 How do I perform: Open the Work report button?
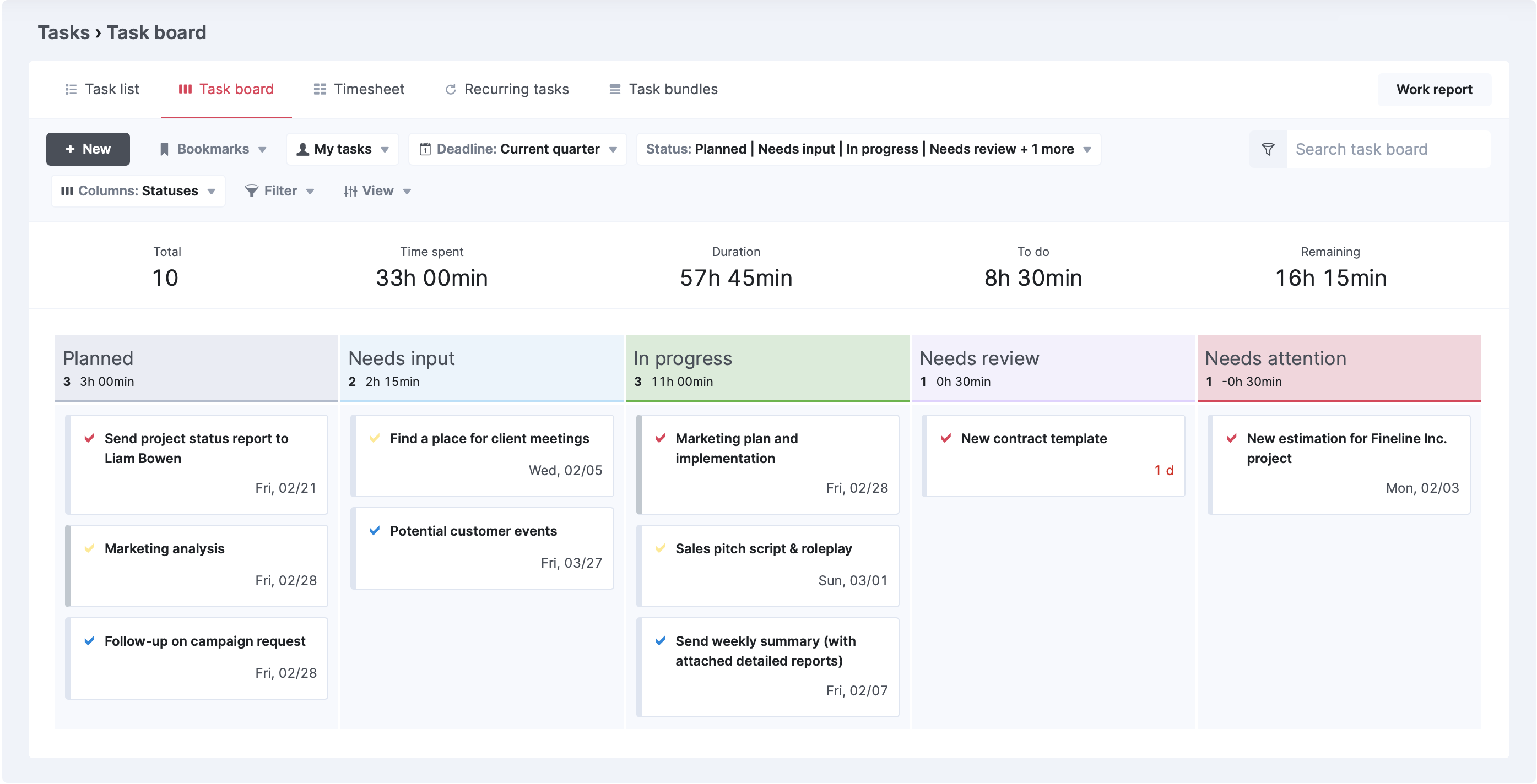pyautogui.click(x=1435, y=89)
